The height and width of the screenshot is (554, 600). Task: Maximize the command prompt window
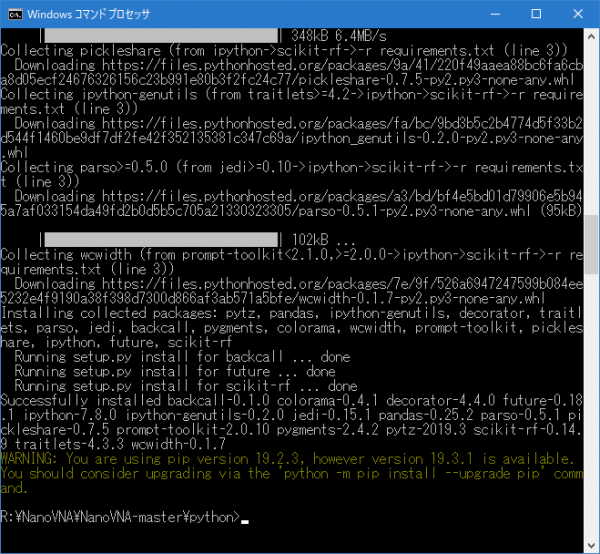(x=536, y=14)
